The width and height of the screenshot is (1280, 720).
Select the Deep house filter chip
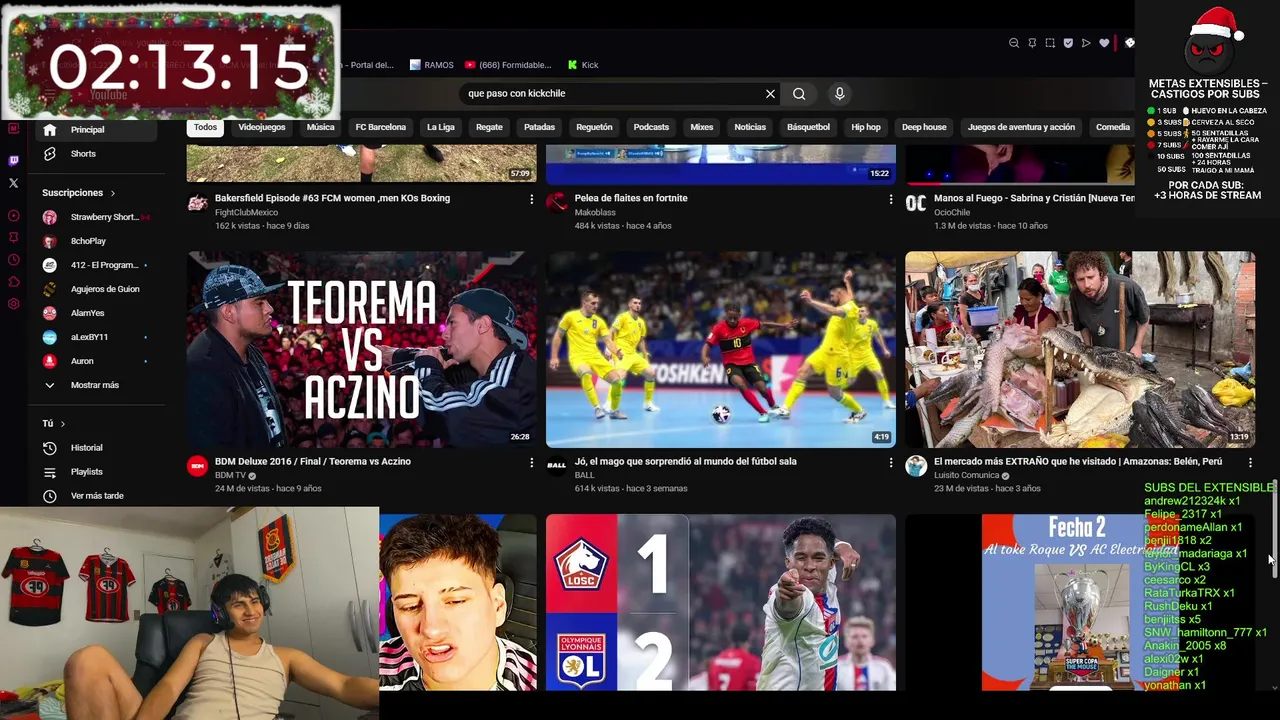(x=924, y=127)
